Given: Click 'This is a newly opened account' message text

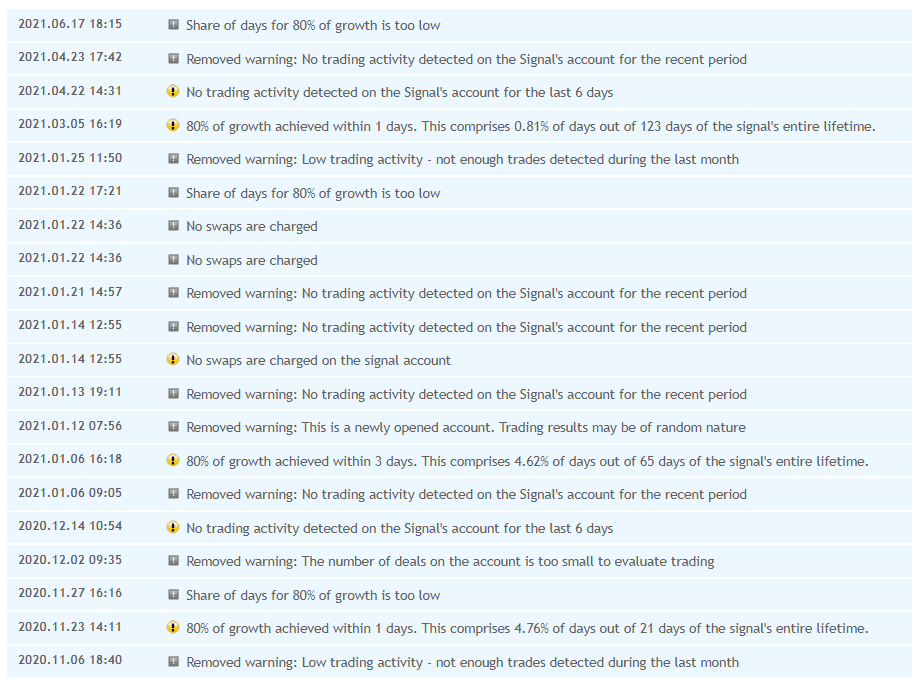Looking at the screenshot, I should click(x=465, y=427).
